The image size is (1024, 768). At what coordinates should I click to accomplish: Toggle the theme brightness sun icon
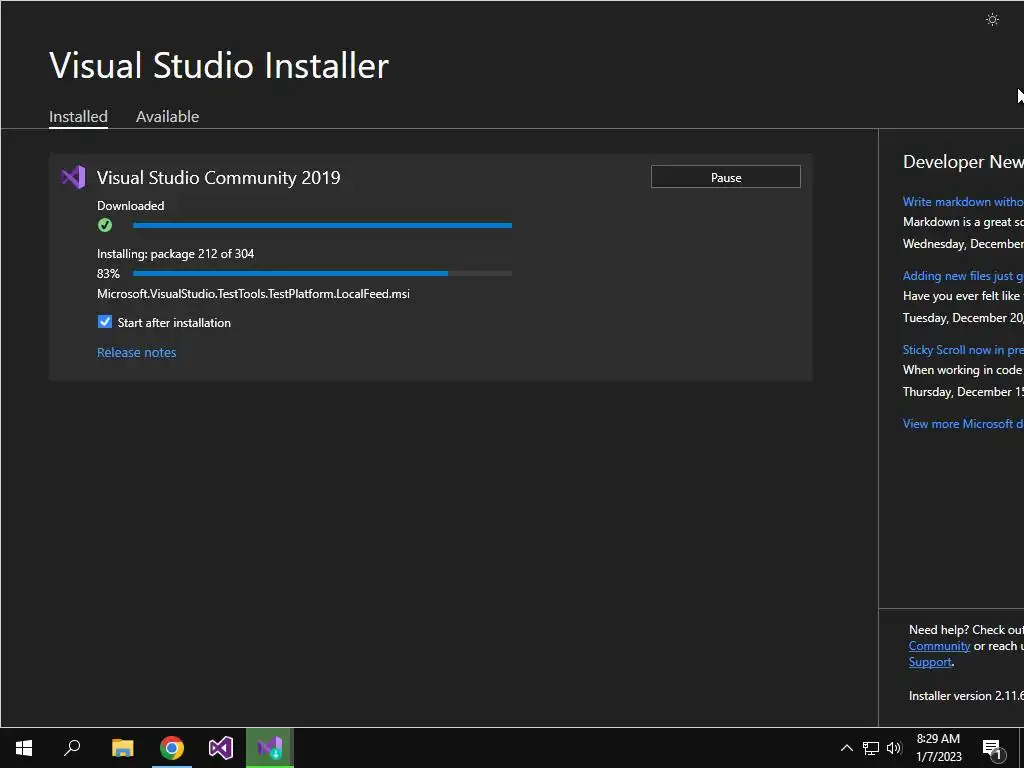992,20
